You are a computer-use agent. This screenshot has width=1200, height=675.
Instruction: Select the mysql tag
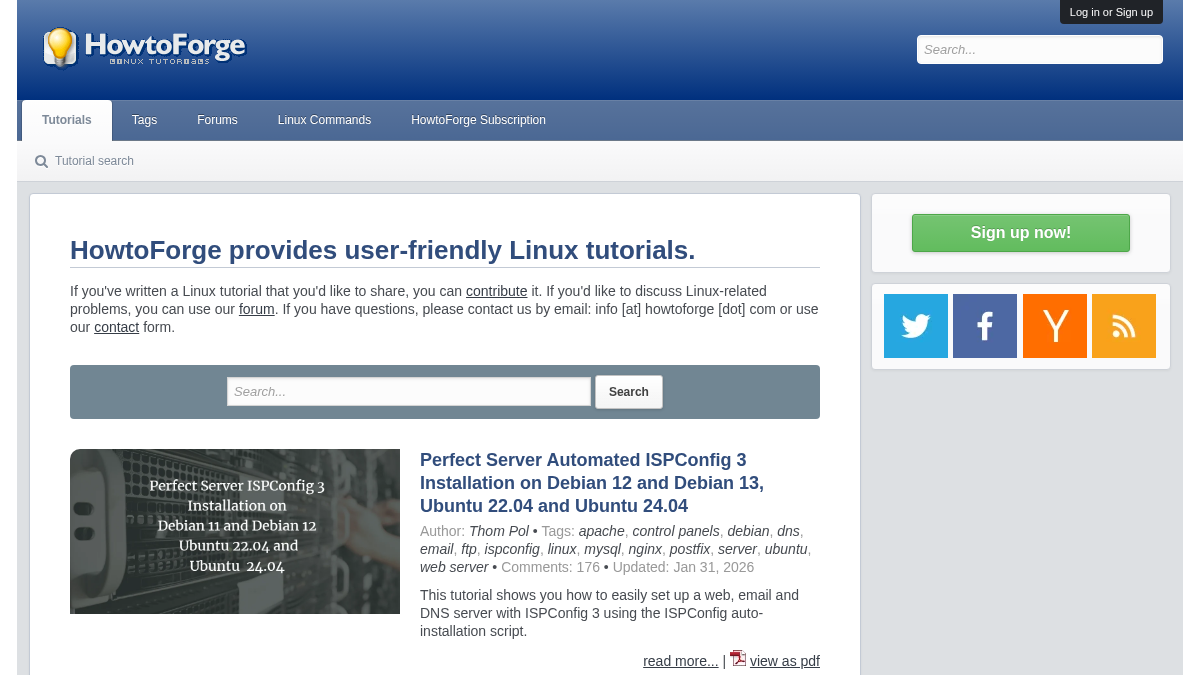click(603, 549)
